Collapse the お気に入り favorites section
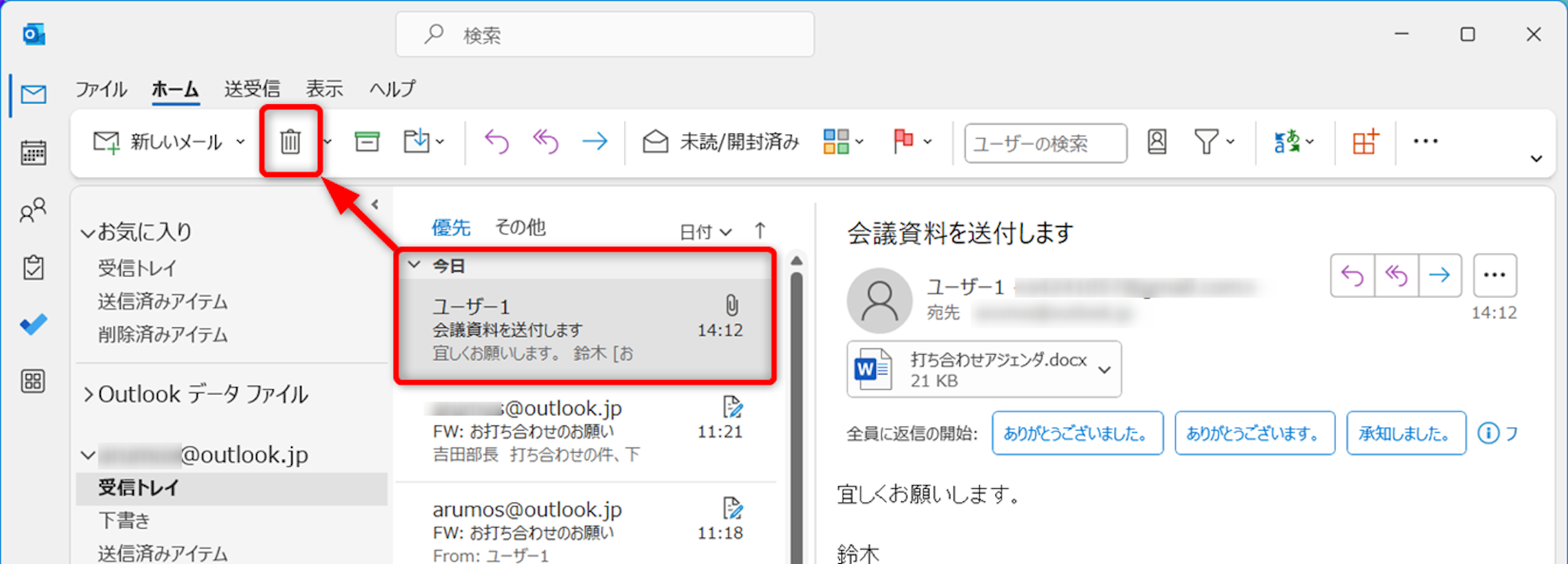The image size is (1568, 564). click(88, 233)
